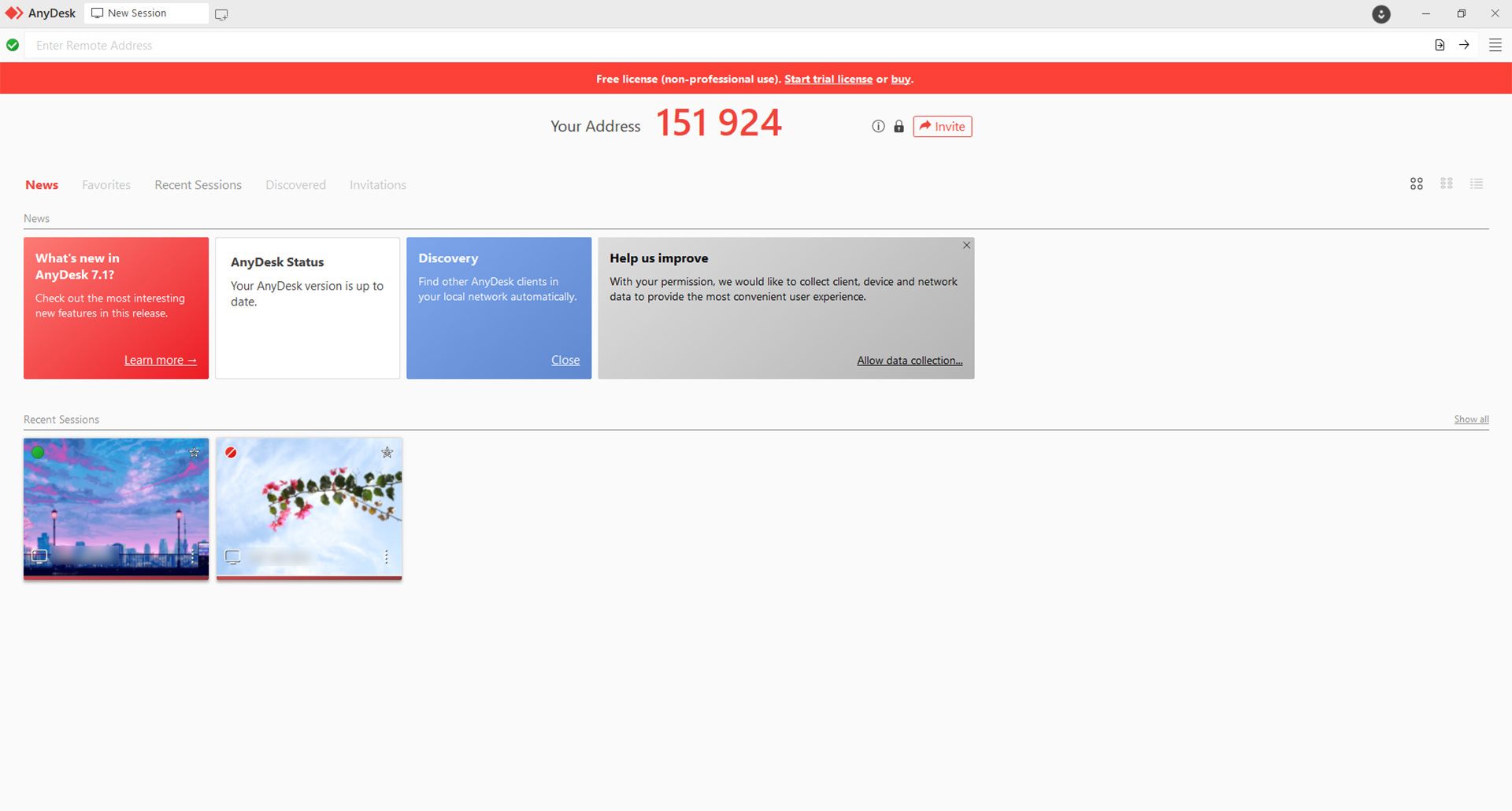This screenshot has height=811, width=1512.
Task: Switch to list view layout
Action: pos(1476,183)
